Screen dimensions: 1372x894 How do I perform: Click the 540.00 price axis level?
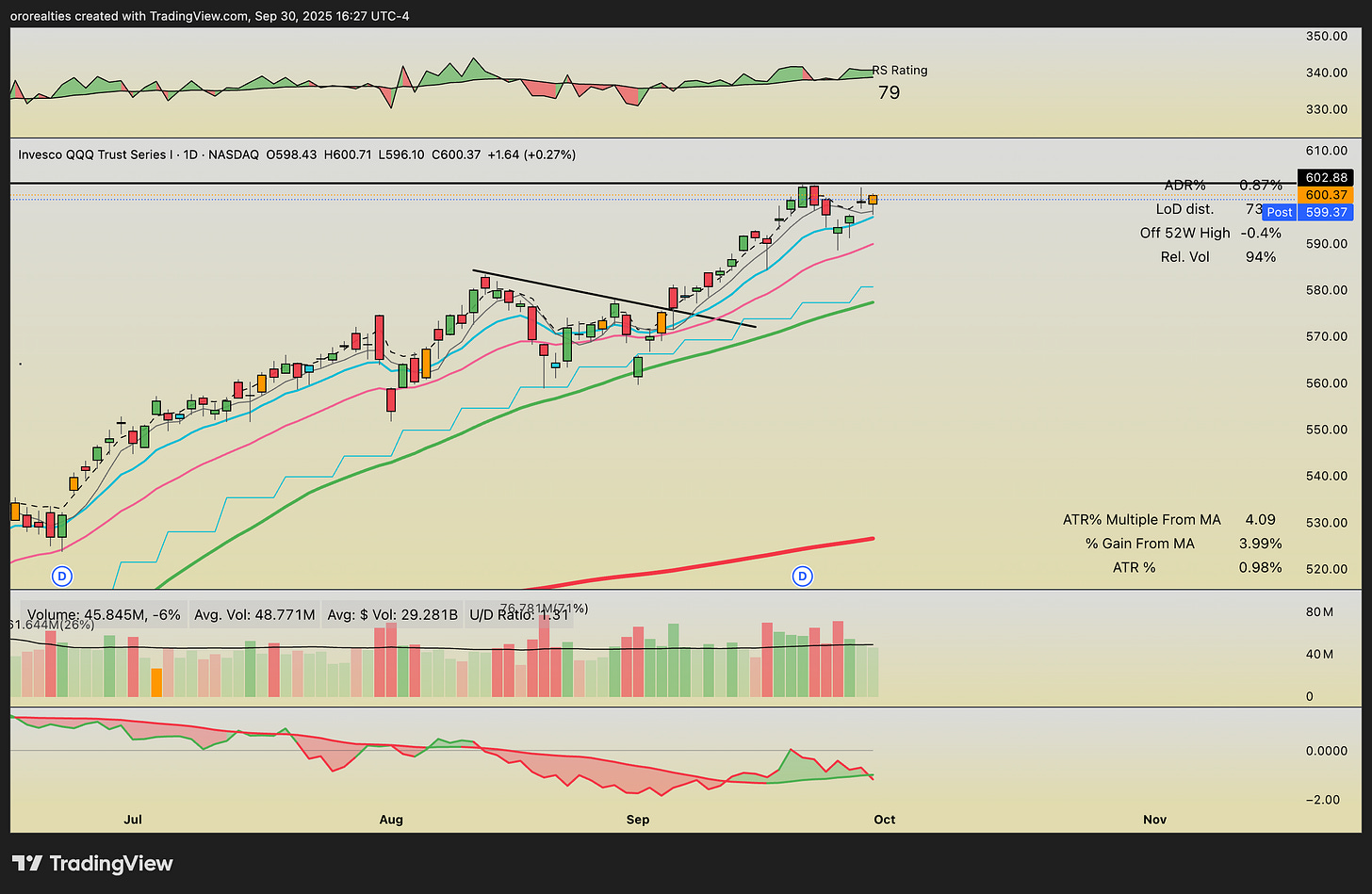(x=1328, y=475)
